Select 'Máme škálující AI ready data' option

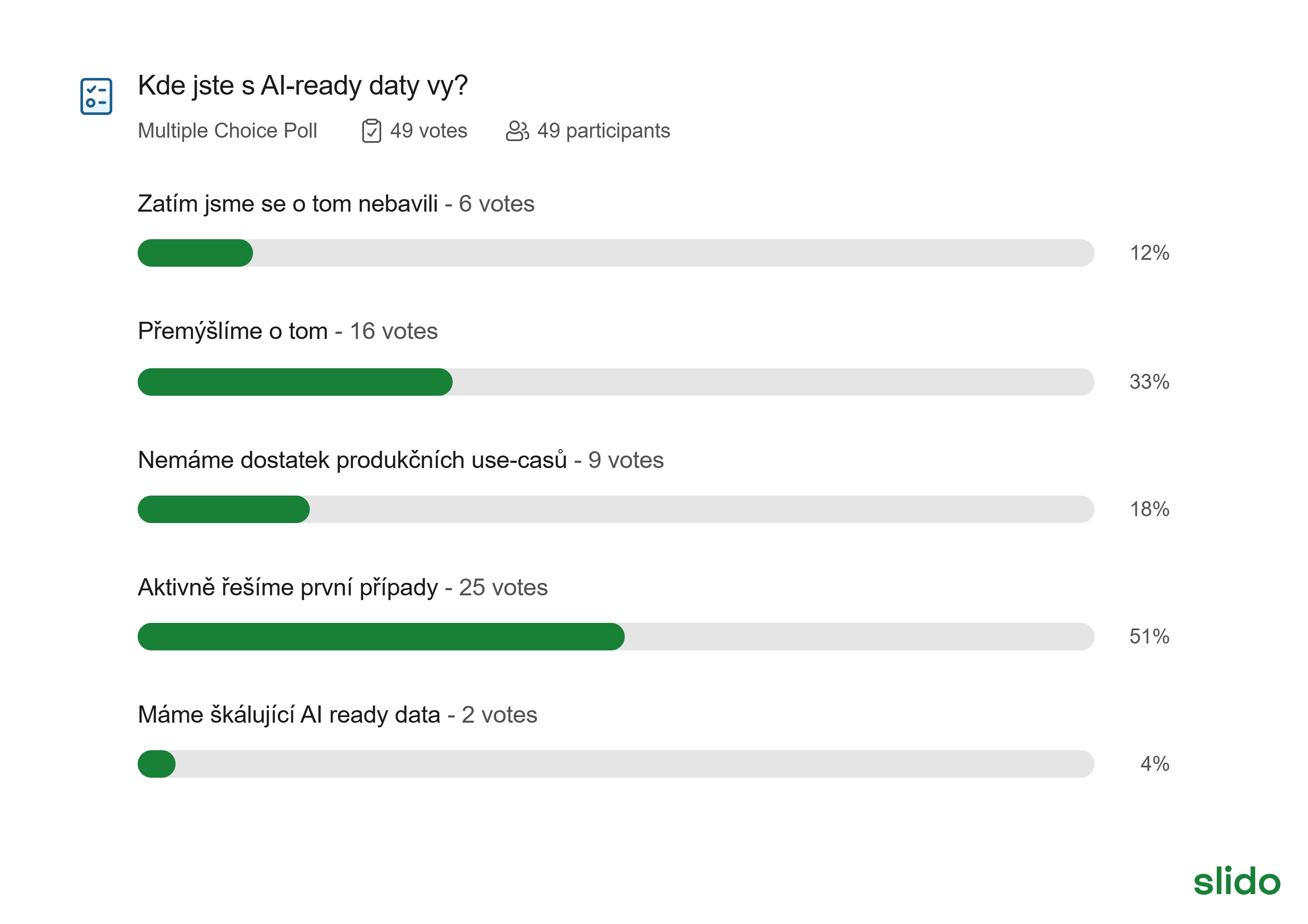289,715
